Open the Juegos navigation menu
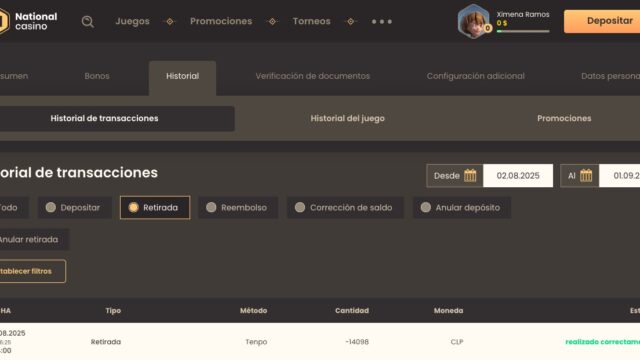The height and width of the screenshot is (360, 640). point(132,21)
